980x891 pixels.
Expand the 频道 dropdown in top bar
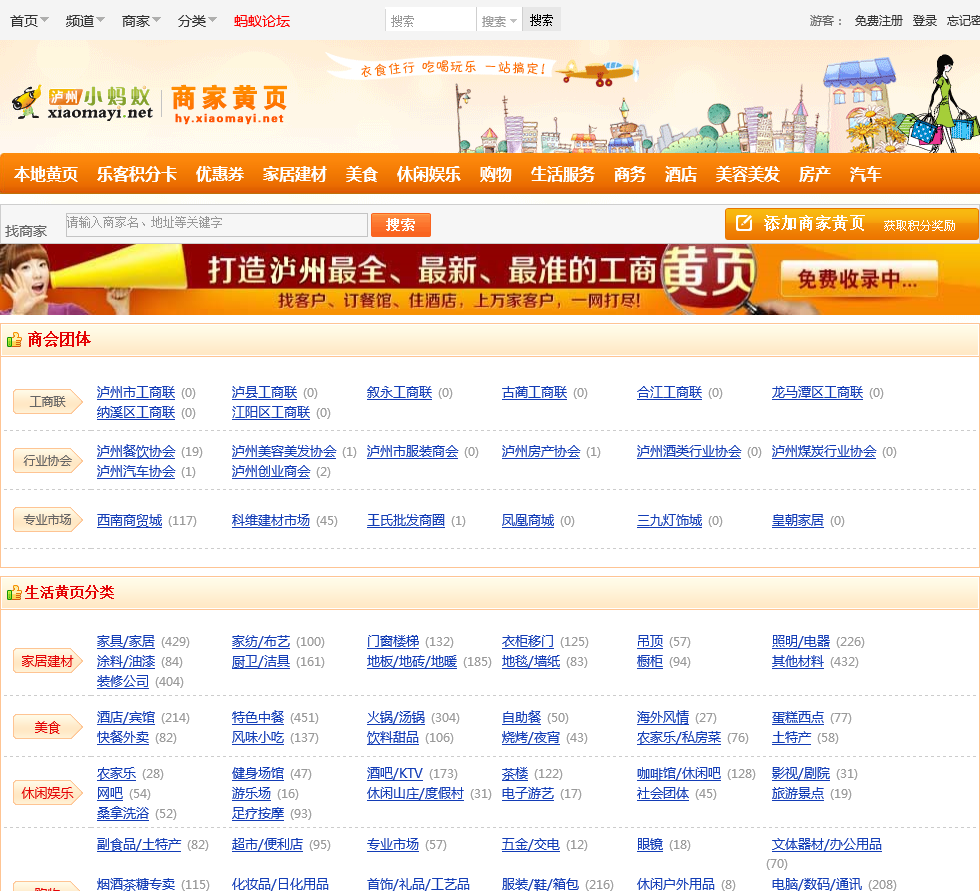85,21
